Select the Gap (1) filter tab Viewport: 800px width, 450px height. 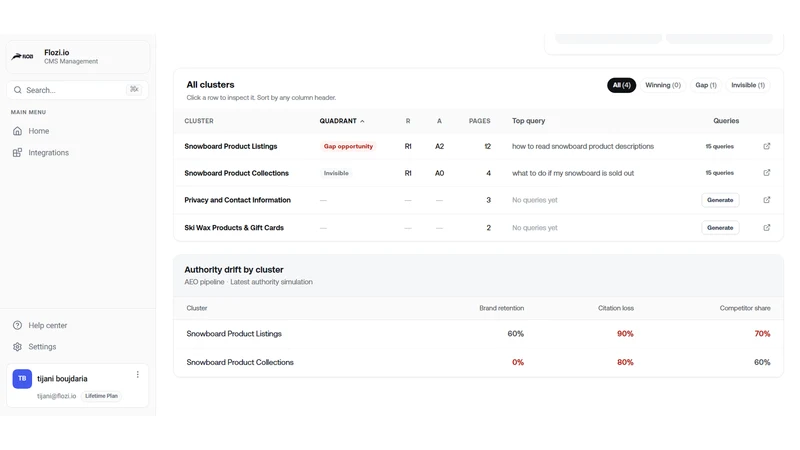(706, 85)
